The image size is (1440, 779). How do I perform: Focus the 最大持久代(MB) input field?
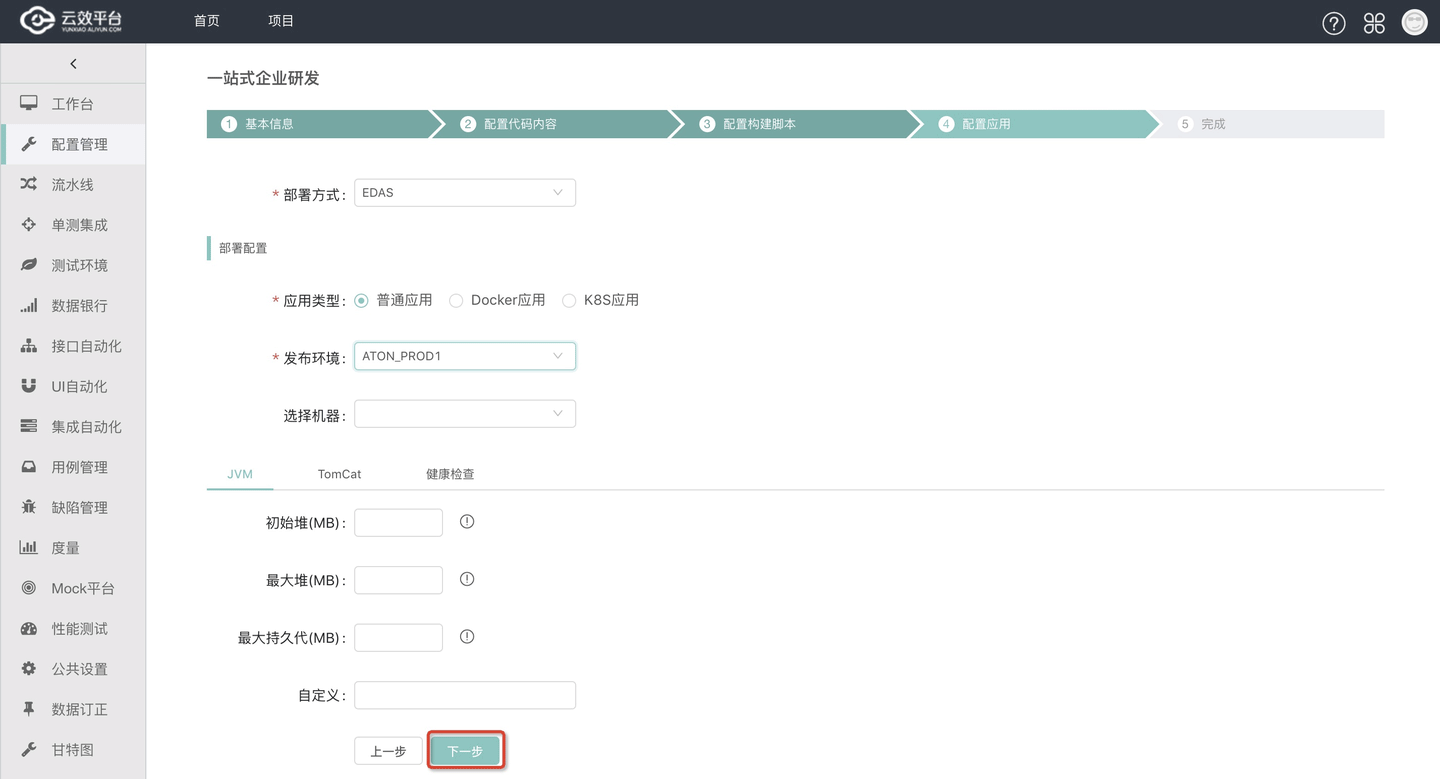(x=398, y=637)
